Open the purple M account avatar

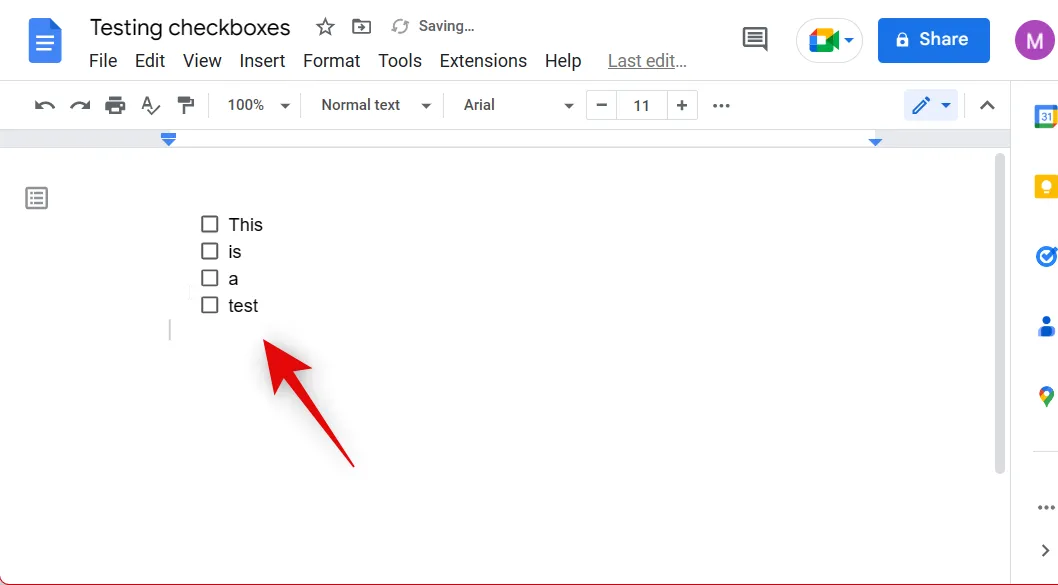click(x=1034, y=40)
